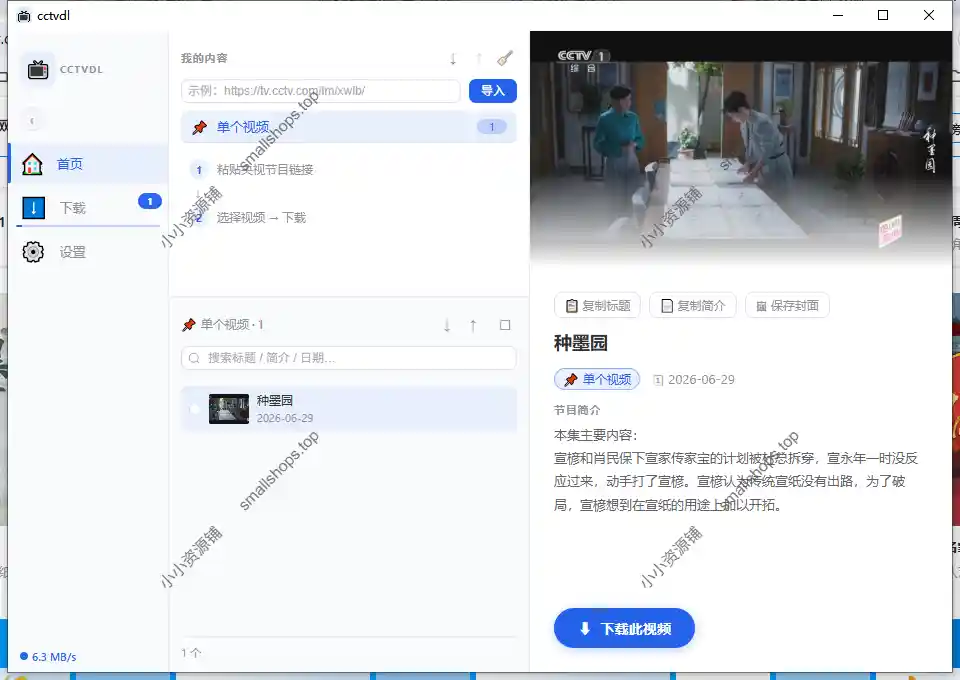
Task: Click the home house icon
Action: 32,164
